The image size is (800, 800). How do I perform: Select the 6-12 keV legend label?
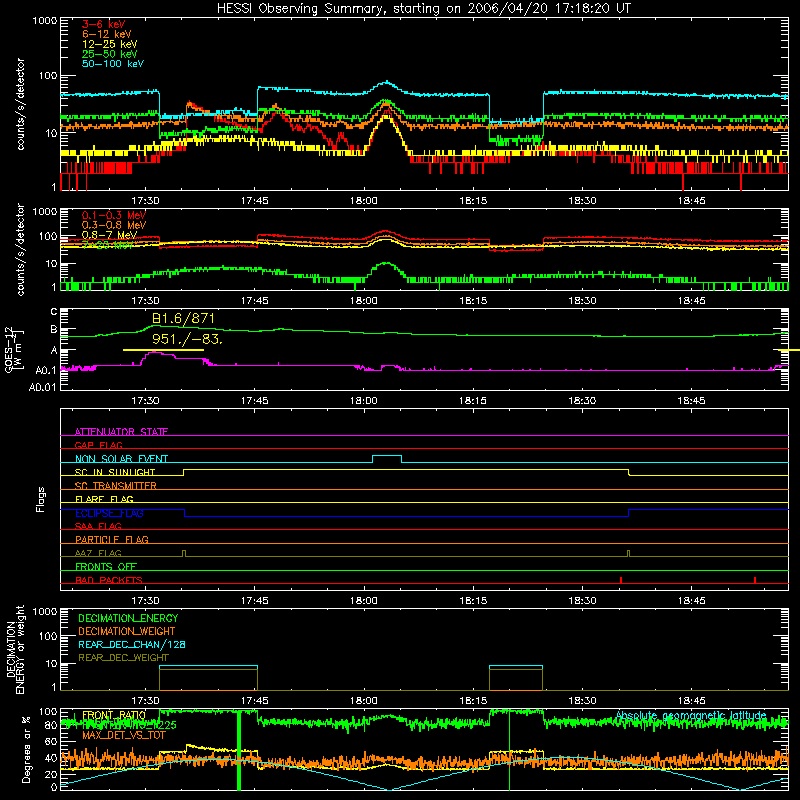pyautogui.click(x=107, y=34)
